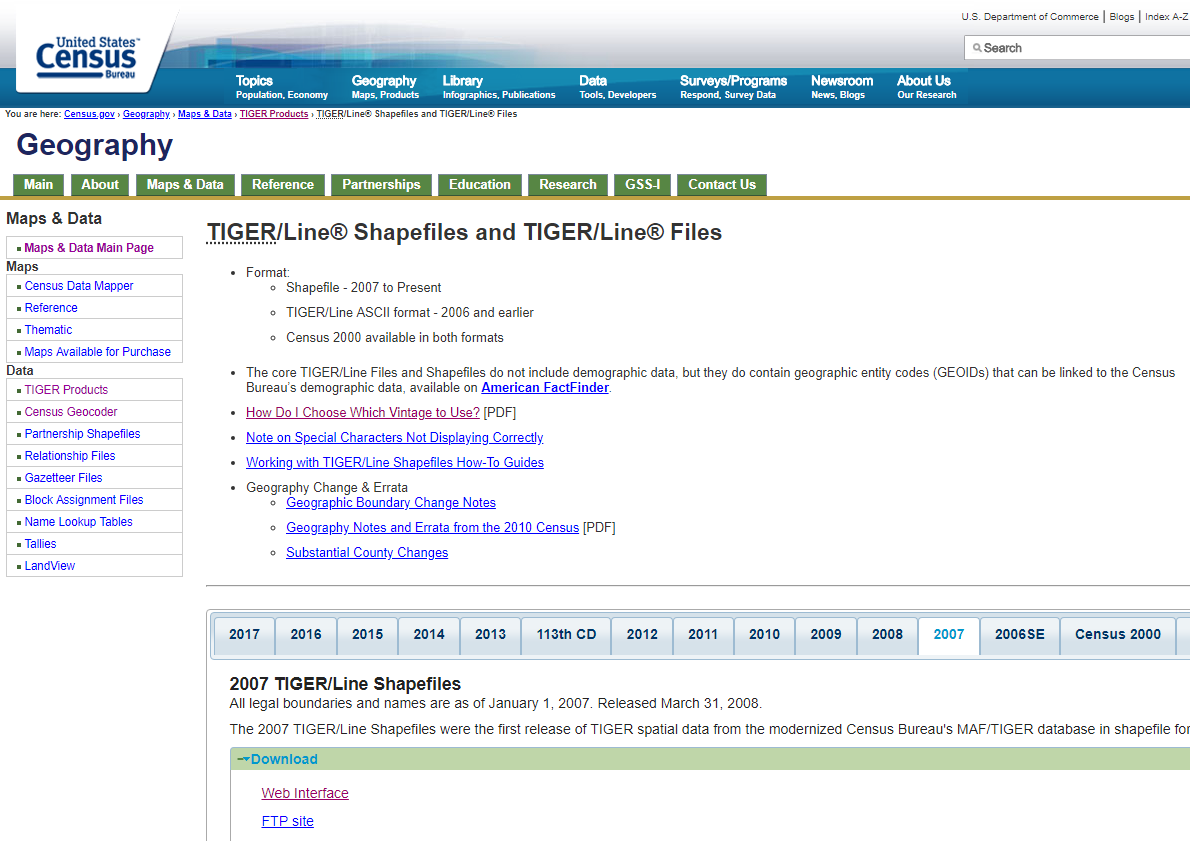Open Census Geocoder sidebar link
The width and height of the screenshot is (1190, 841).
tap(71, 411)
